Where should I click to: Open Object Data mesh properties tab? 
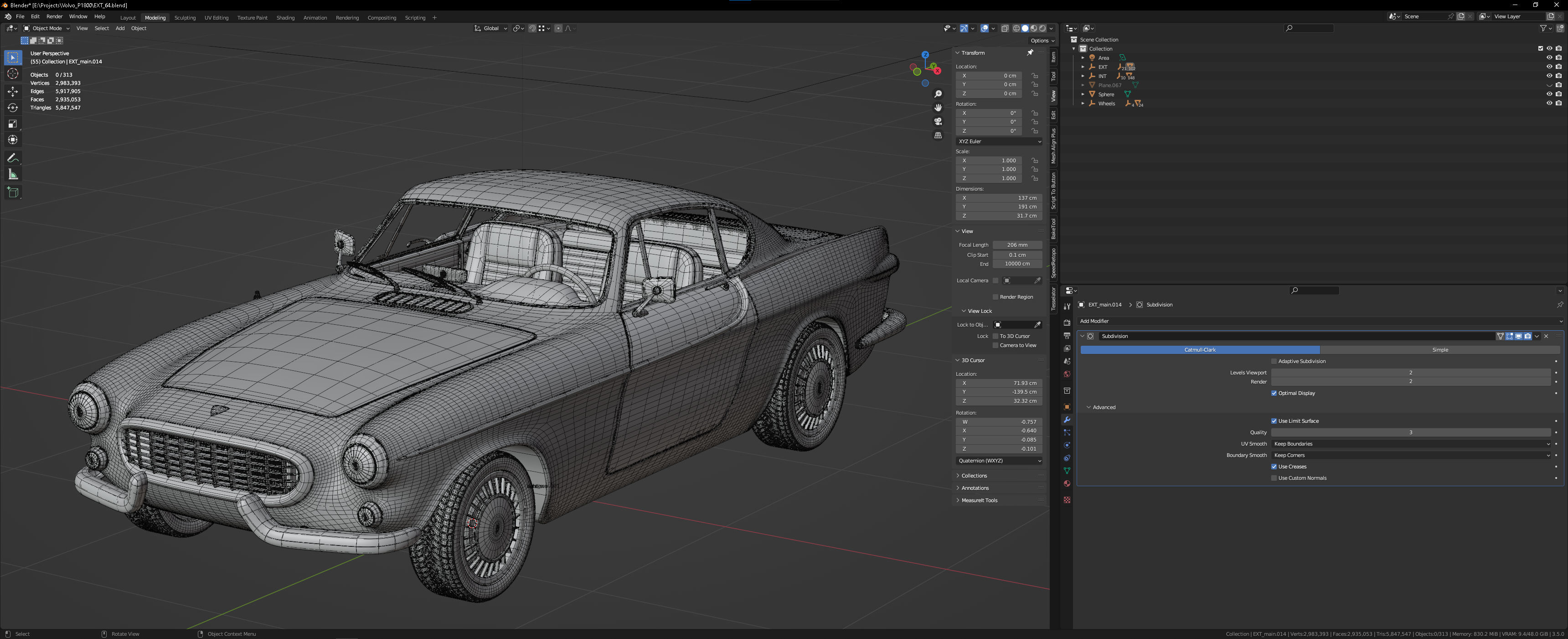point(1067,471)
